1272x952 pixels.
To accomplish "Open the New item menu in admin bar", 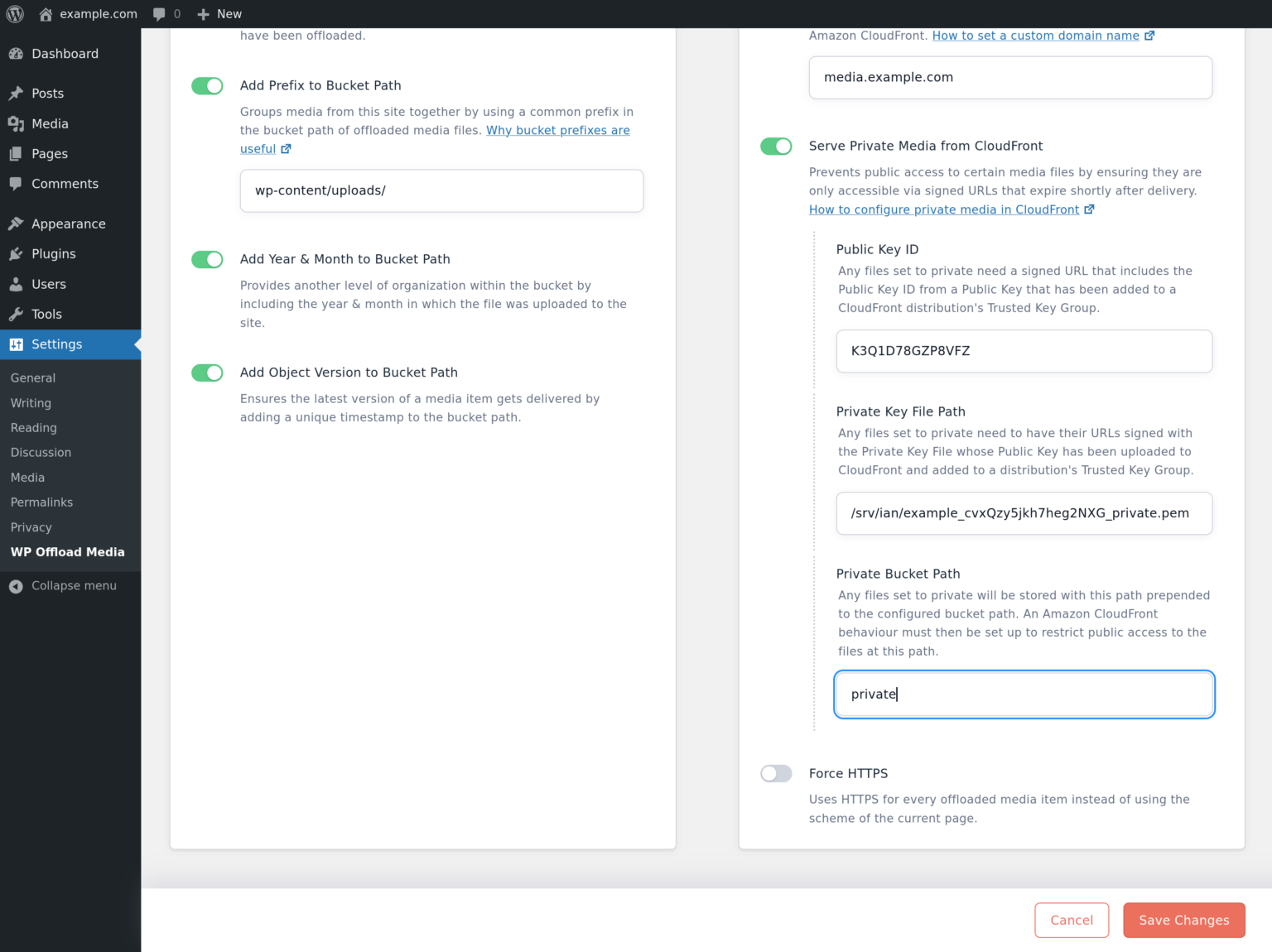I will click(x=219, y=13).
